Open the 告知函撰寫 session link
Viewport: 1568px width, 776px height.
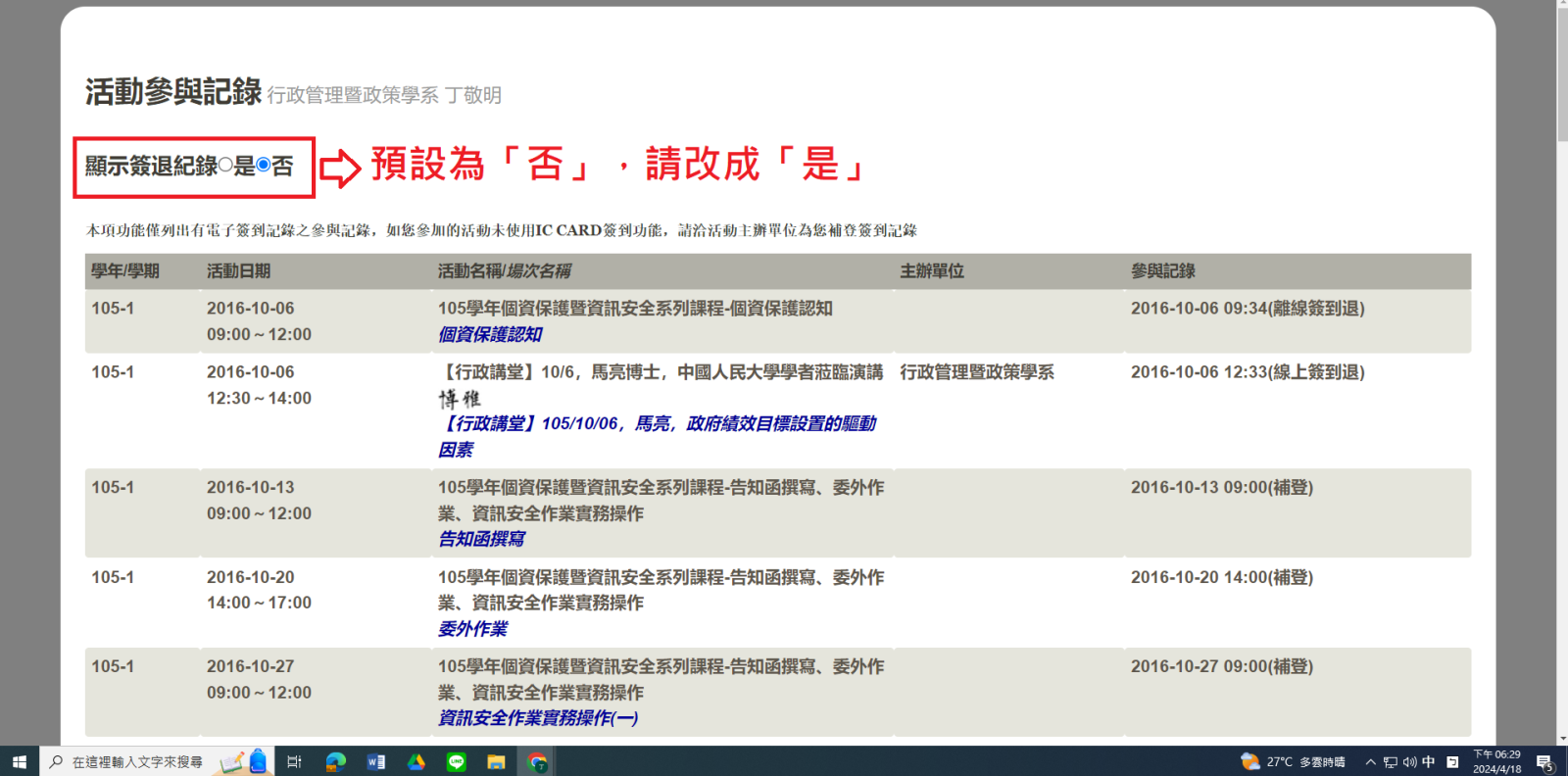click(481, 539)
